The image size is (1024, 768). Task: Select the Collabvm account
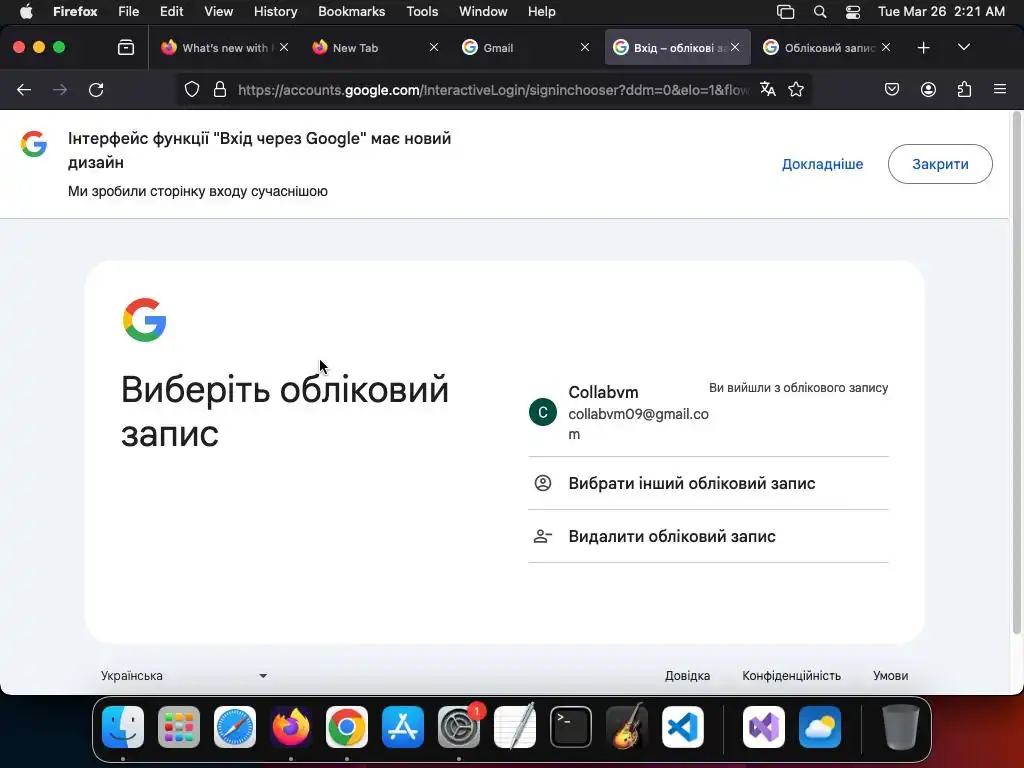[x=709, y=413]
